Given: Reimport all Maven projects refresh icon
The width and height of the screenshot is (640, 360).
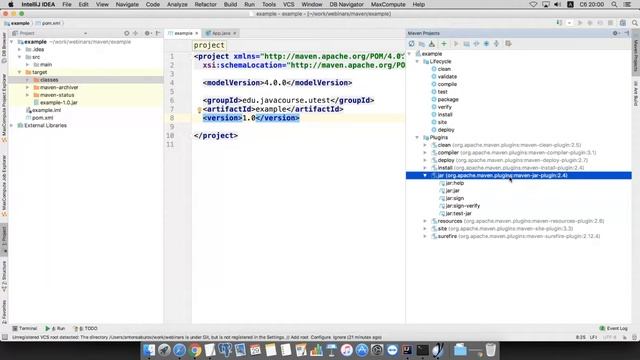Looking at the screenshot, I should 411,44.
